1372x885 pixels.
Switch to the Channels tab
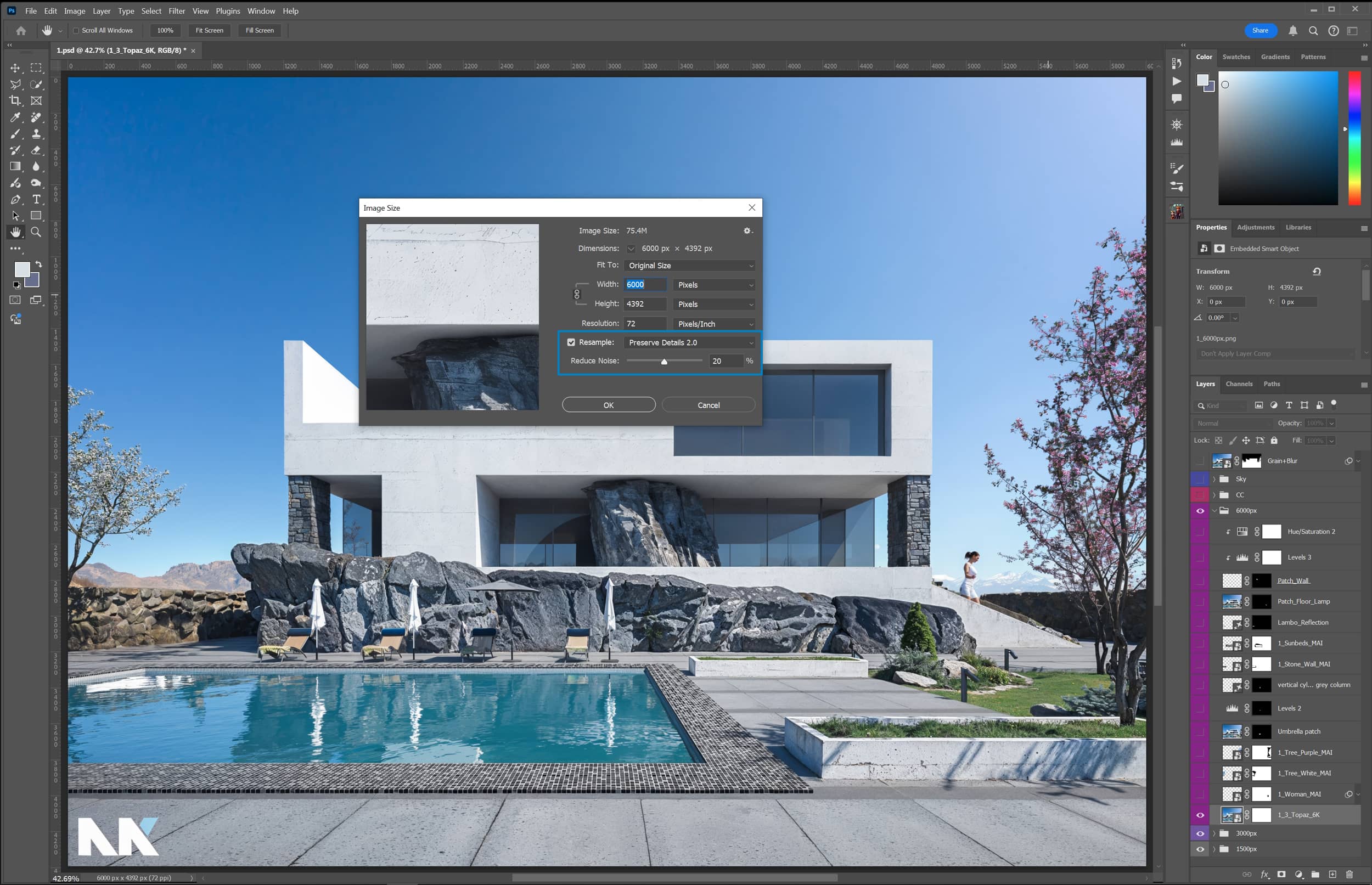tap(1239, 384)
